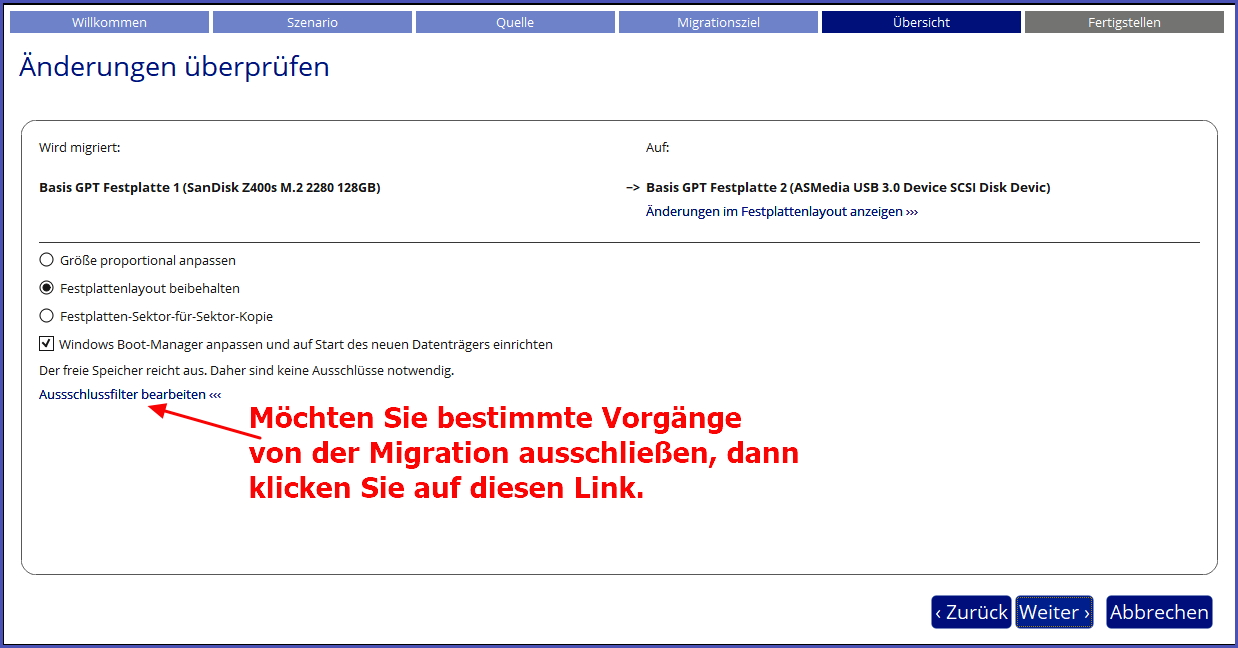Viewport: 1238px width, 648px height.
Task: Click the Übersicht tab
Action: pos(921,22)
